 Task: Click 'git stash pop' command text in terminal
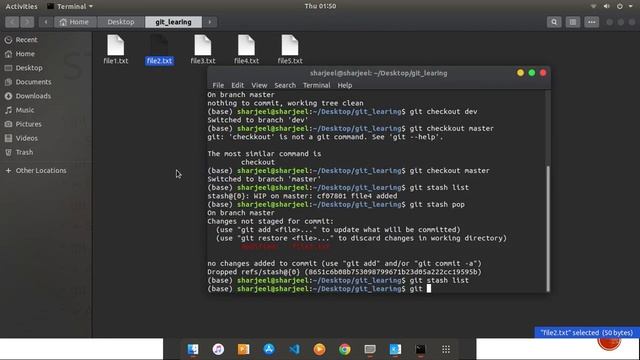[x=437, y=204]
